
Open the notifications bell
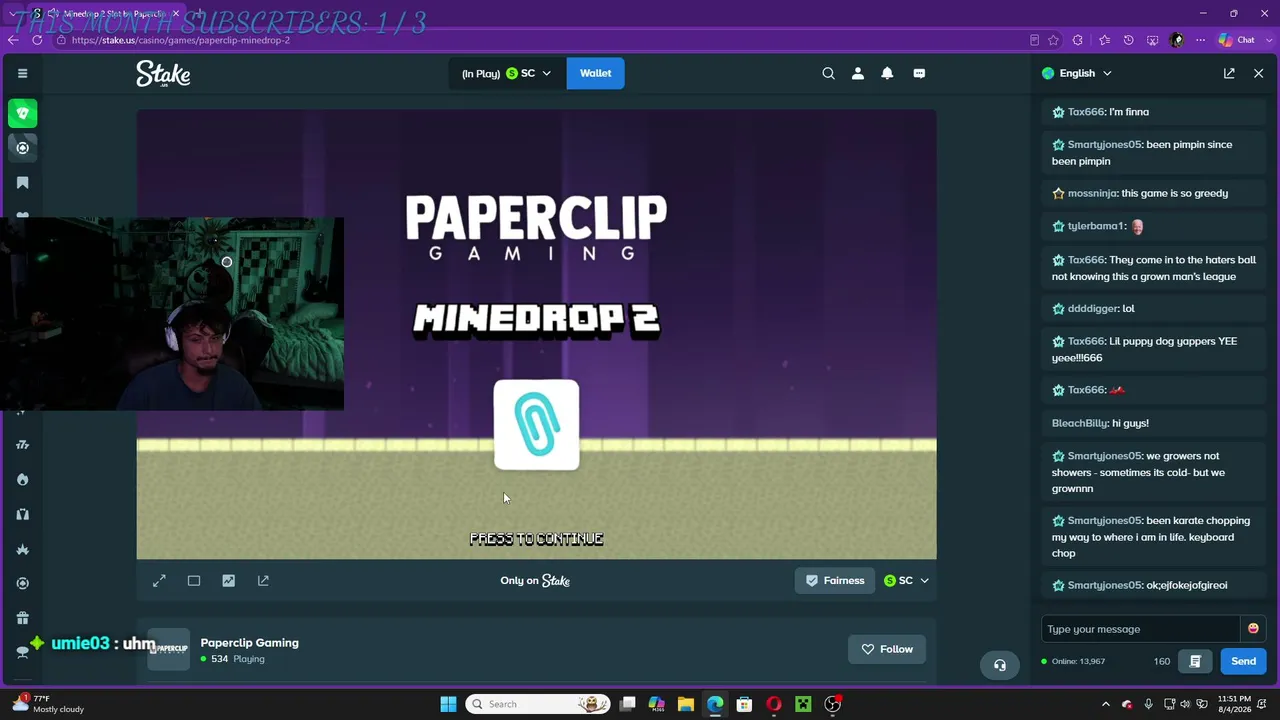(887, 73)
